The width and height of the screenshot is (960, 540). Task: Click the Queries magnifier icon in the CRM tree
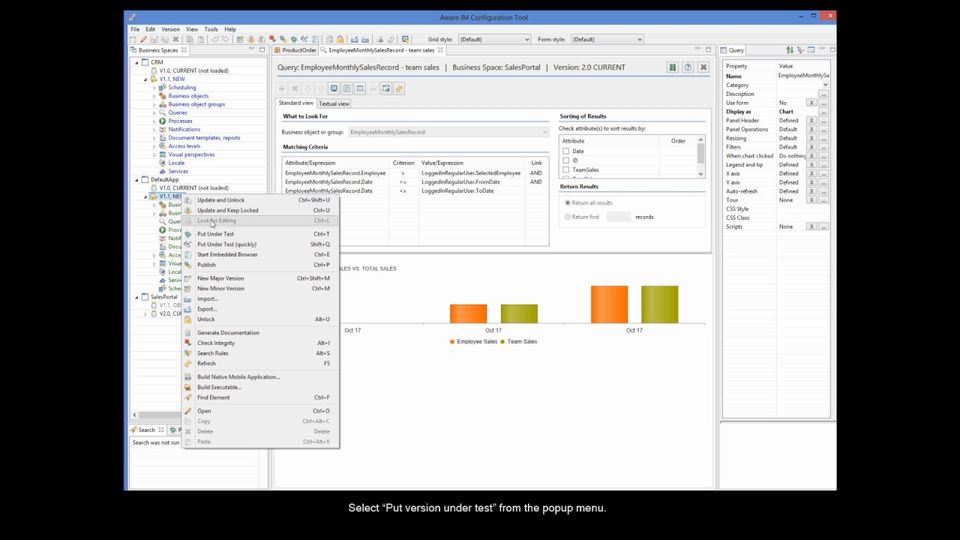tap(162, 113)
